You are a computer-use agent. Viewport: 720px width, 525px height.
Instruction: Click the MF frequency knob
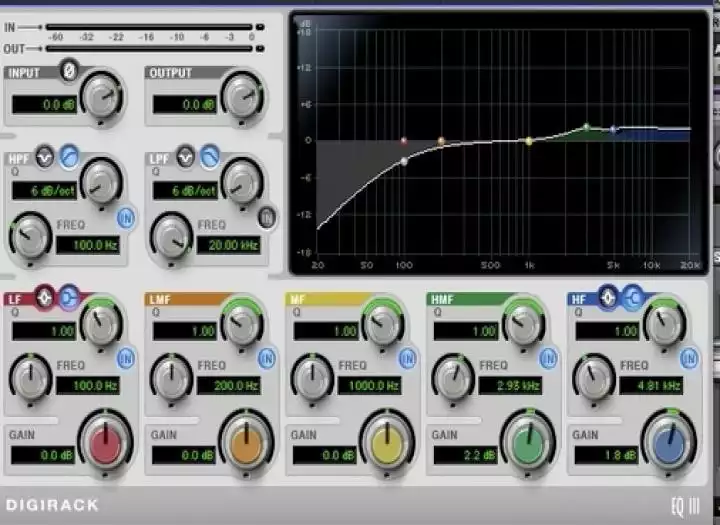312,378
